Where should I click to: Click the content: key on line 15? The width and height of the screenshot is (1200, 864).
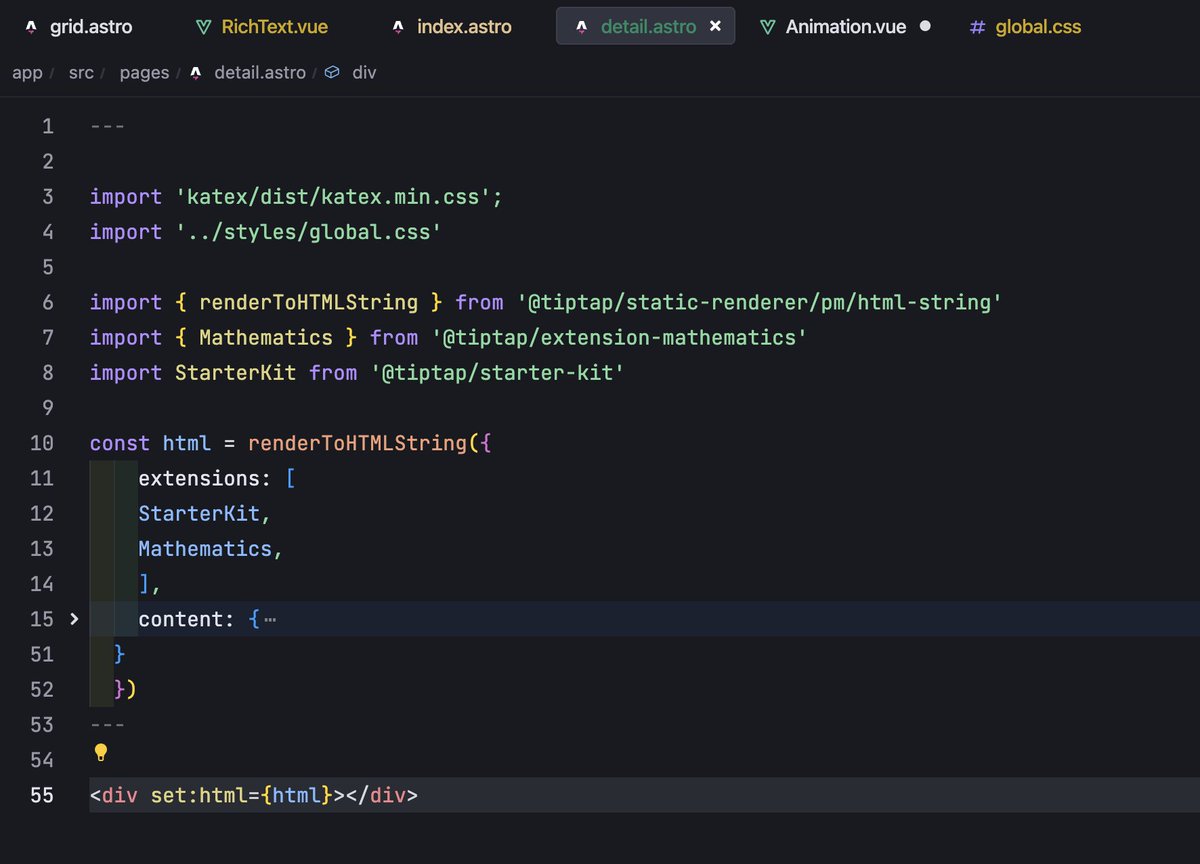[186, 619]
